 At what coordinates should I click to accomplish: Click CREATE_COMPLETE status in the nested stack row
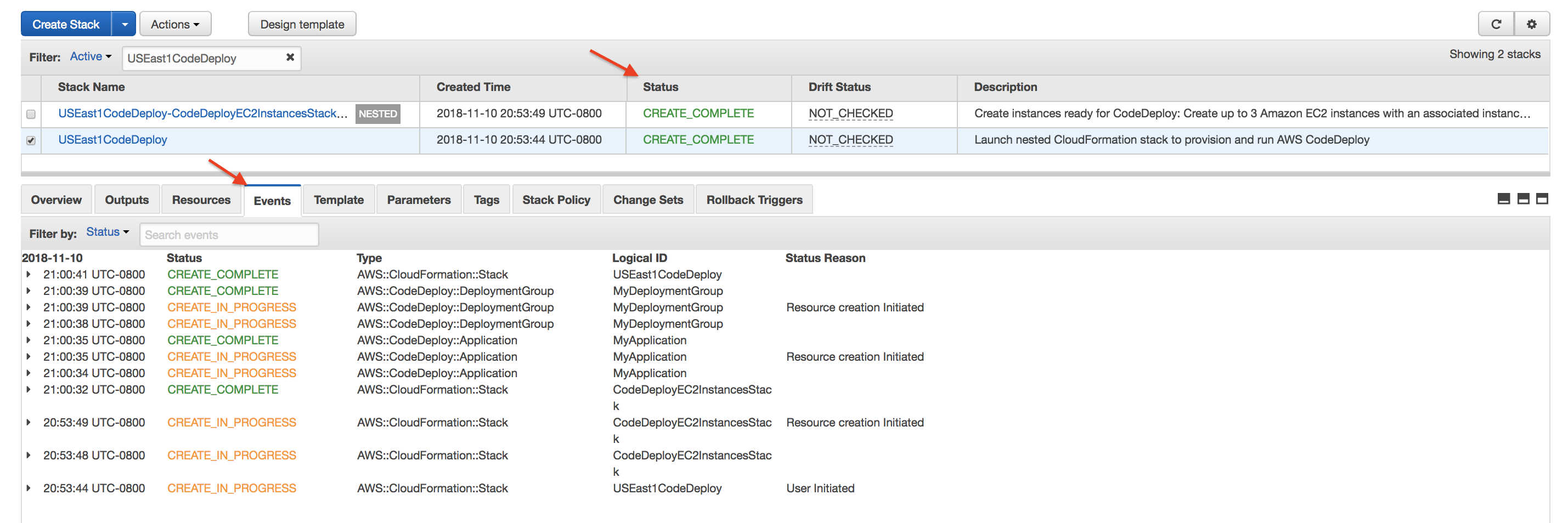coord(698,113)
